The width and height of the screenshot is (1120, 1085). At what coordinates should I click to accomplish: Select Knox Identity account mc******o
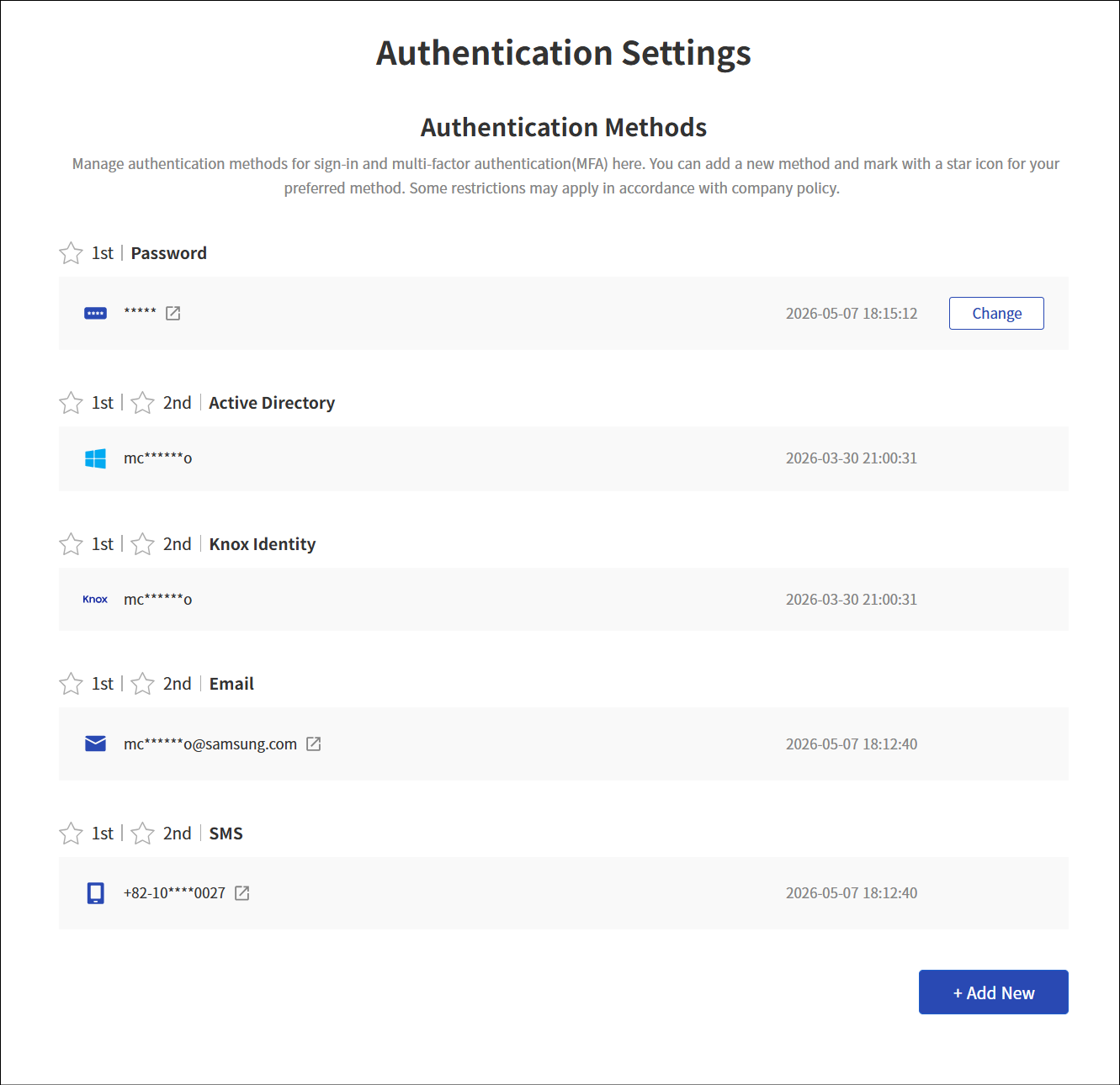pyautogui.click(x=158, y=600)
